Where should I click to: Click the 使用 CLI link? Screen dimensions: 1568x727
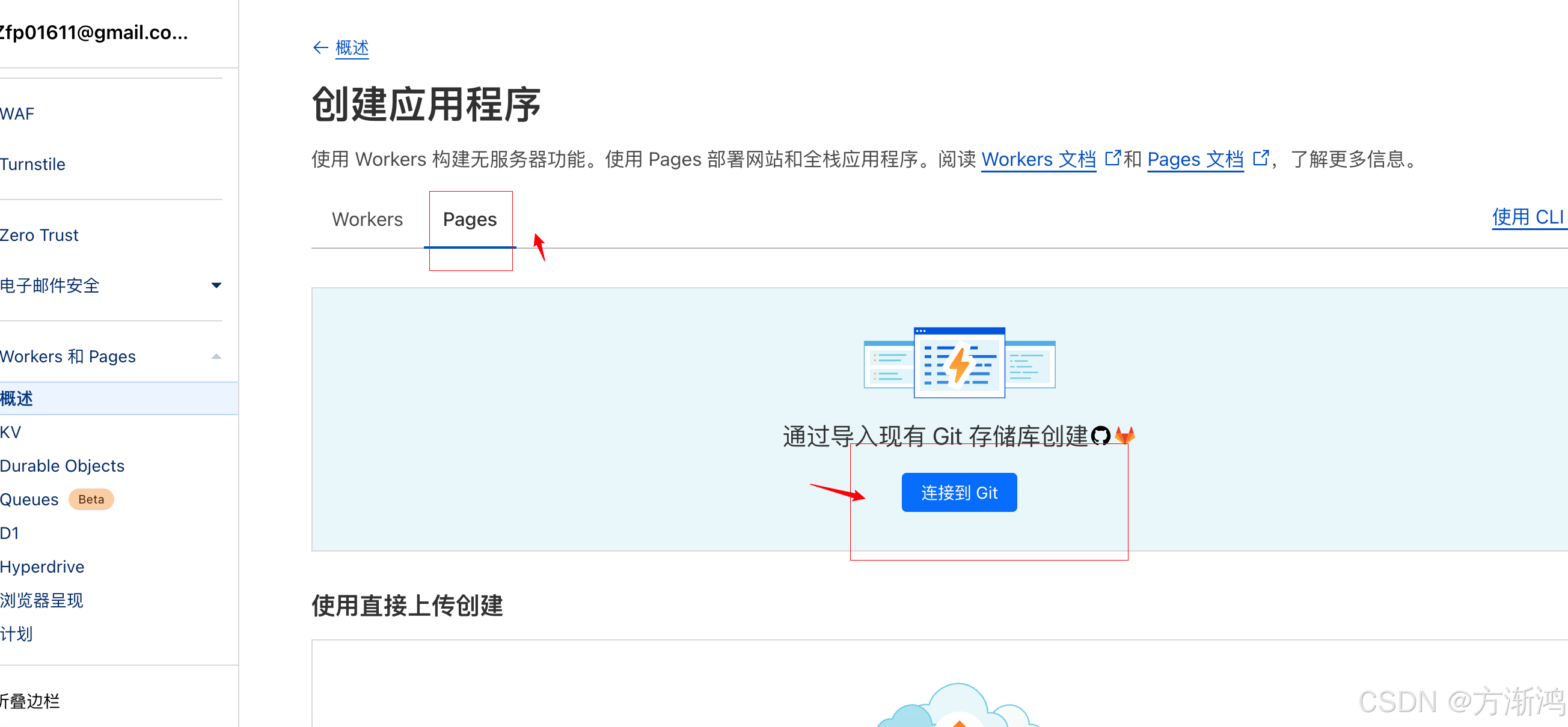pyautogui.click(x=1527, y=217)
